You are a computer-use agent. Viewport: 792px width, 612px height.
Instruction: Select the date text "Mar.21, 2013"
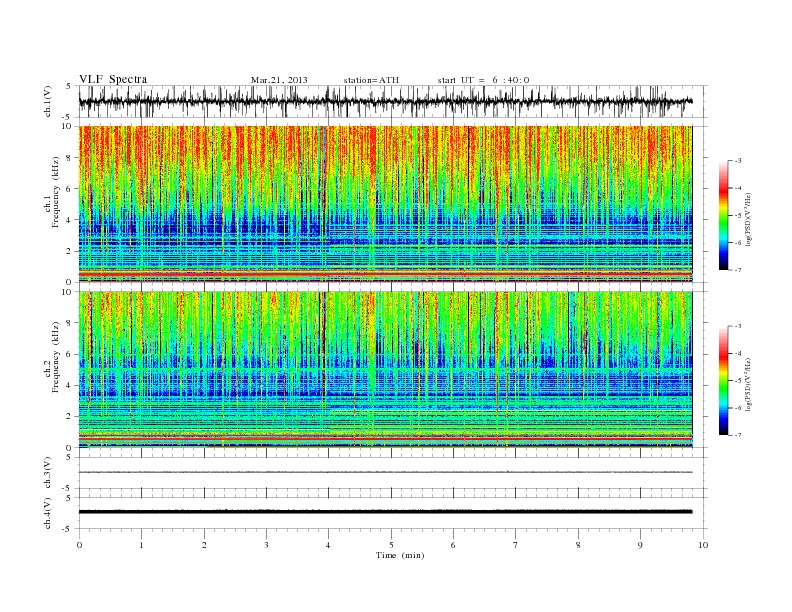pos(279,80)
